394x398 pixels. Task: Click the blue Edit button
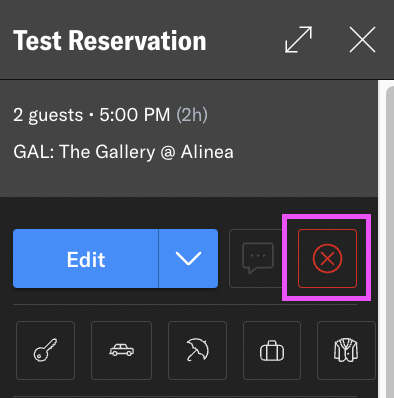pos(86,259)
